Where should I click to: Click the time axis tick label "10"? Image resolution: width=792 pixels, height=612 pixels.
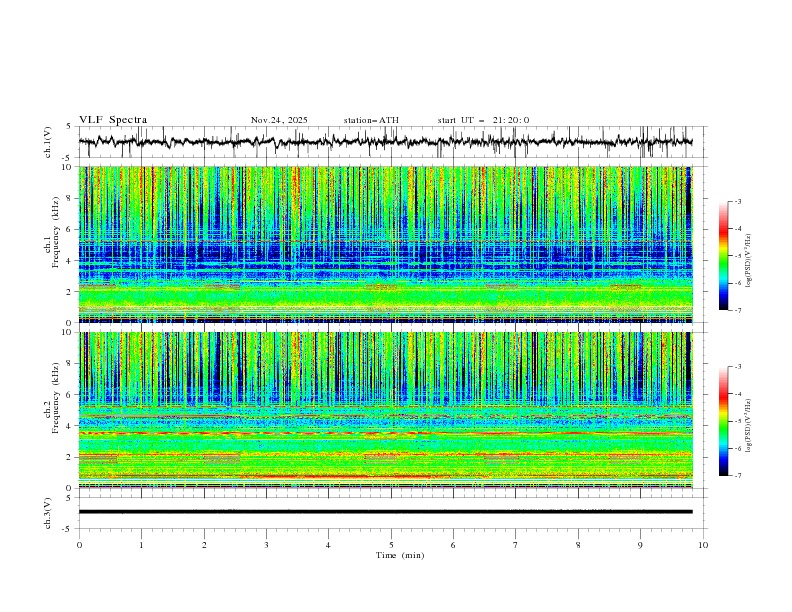pyautogui.click(x=703, y=545)
